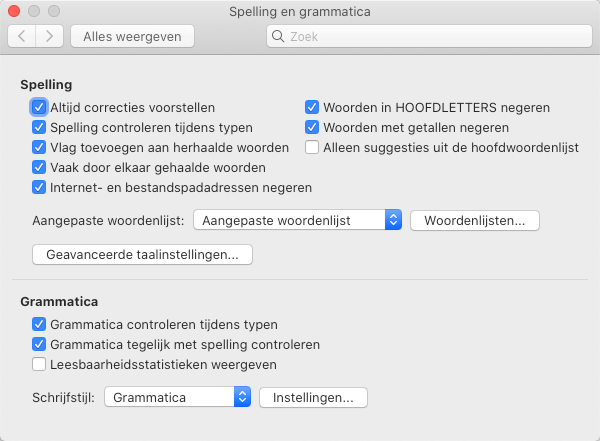This screenshot has width=600, height=441.
Task: Uncheck Internet- en bestandspadadressen negeren
Action: pyautogui.click(x=39, y=188)
